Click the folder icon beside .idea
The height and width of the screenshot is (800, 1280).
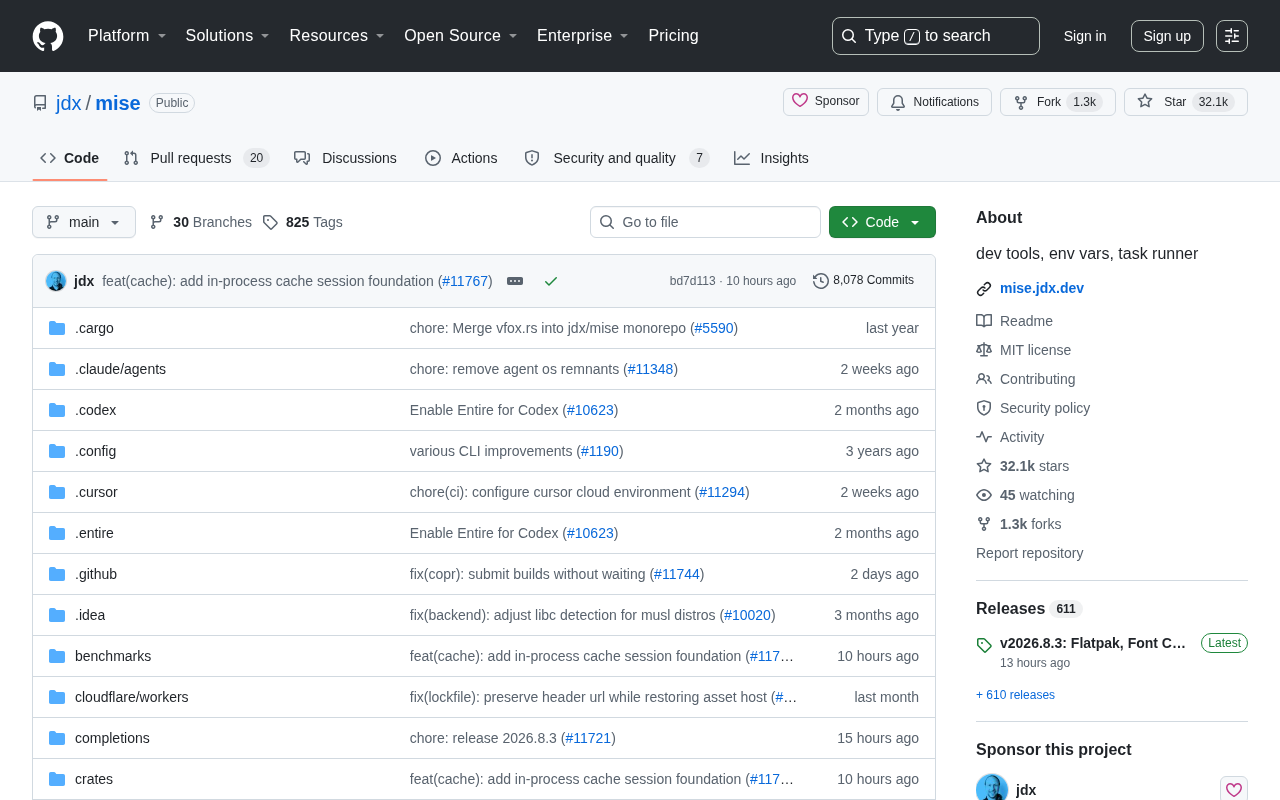click(x=57, y=615)
